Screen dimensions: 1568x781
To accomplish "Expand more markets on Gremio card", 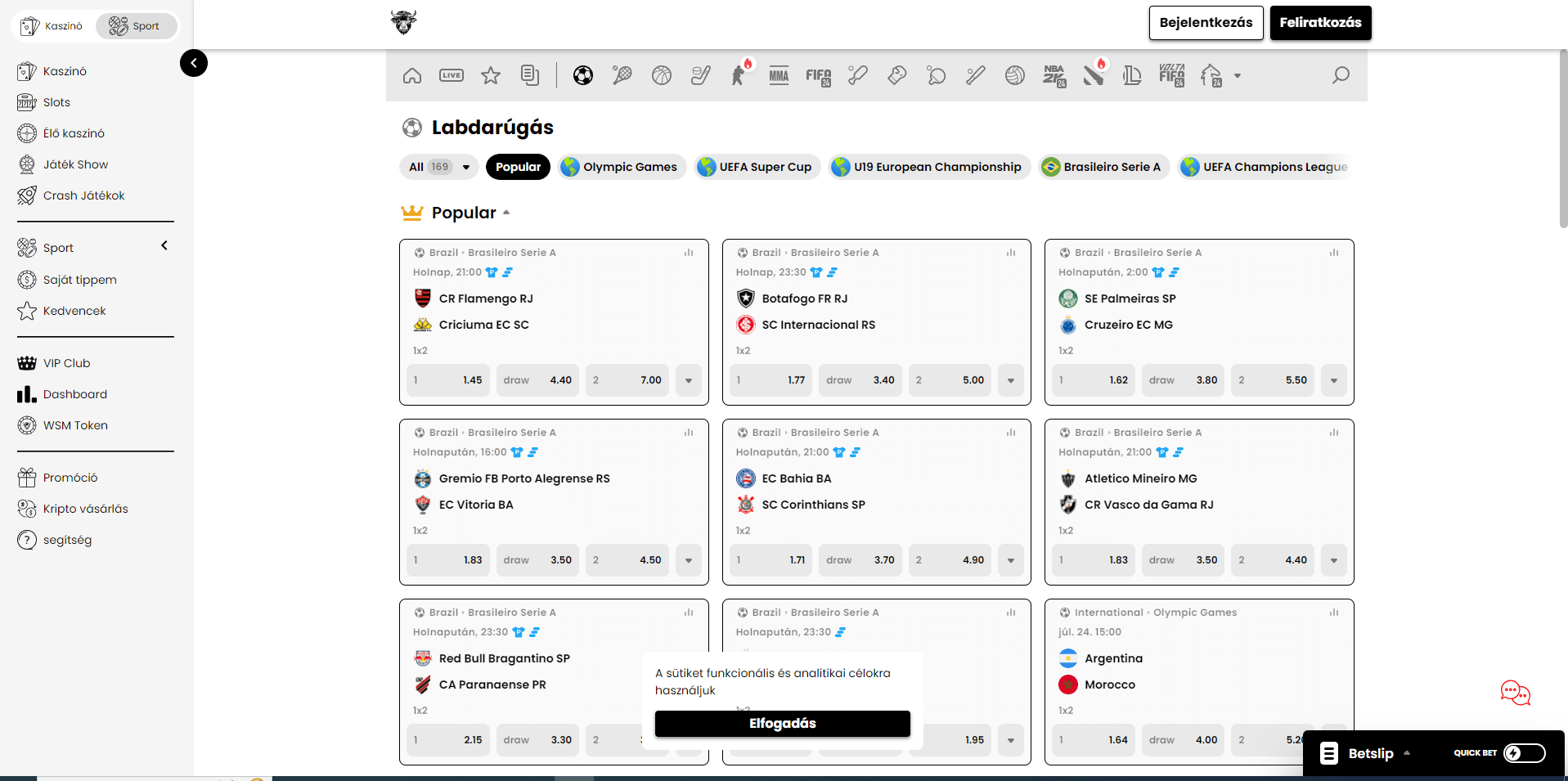I will pyautogui.click(x=689, y=560).
